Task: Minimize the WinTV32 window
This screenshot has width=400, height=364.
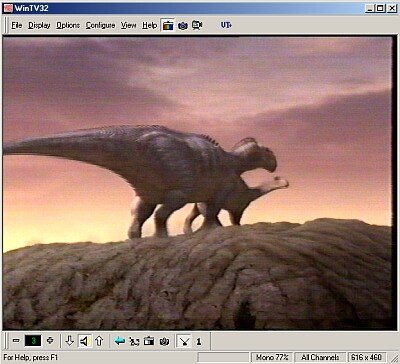Action: 370,8
